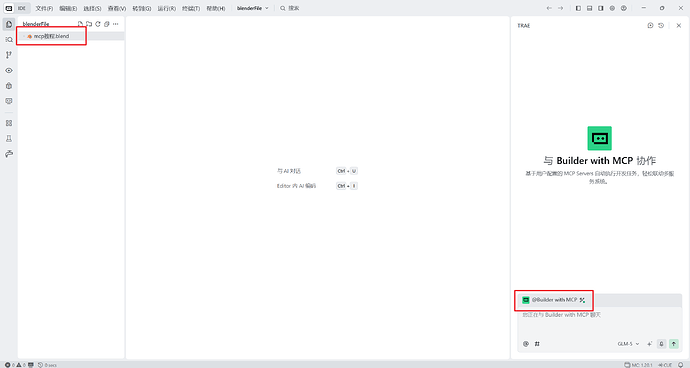Click the @ mention icon in chat

point(526,344)
